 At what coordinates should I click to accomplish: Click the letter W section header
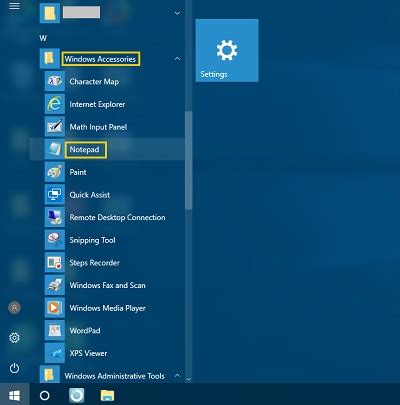coord(43,38)
